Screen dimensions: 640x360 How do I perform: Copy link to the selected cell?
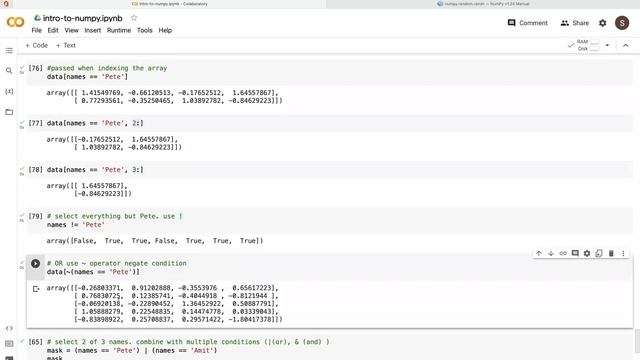(x=563, y=253)
